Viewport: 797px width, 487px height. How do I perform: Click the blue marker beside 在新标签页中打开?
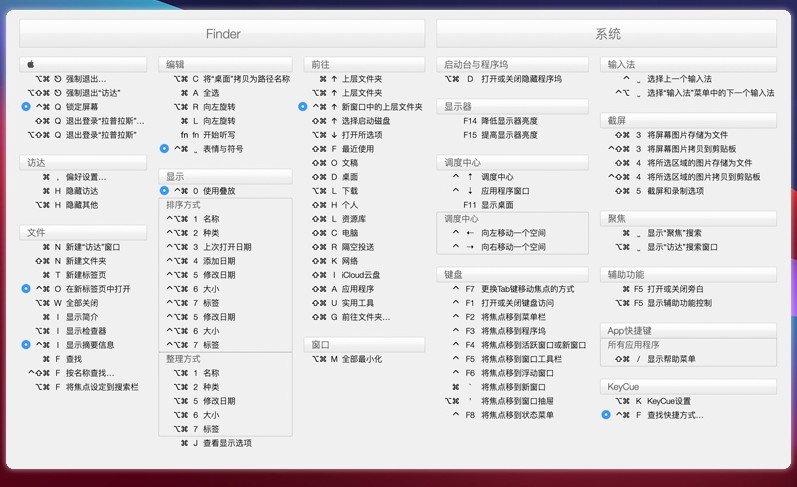tap(26, 289)
